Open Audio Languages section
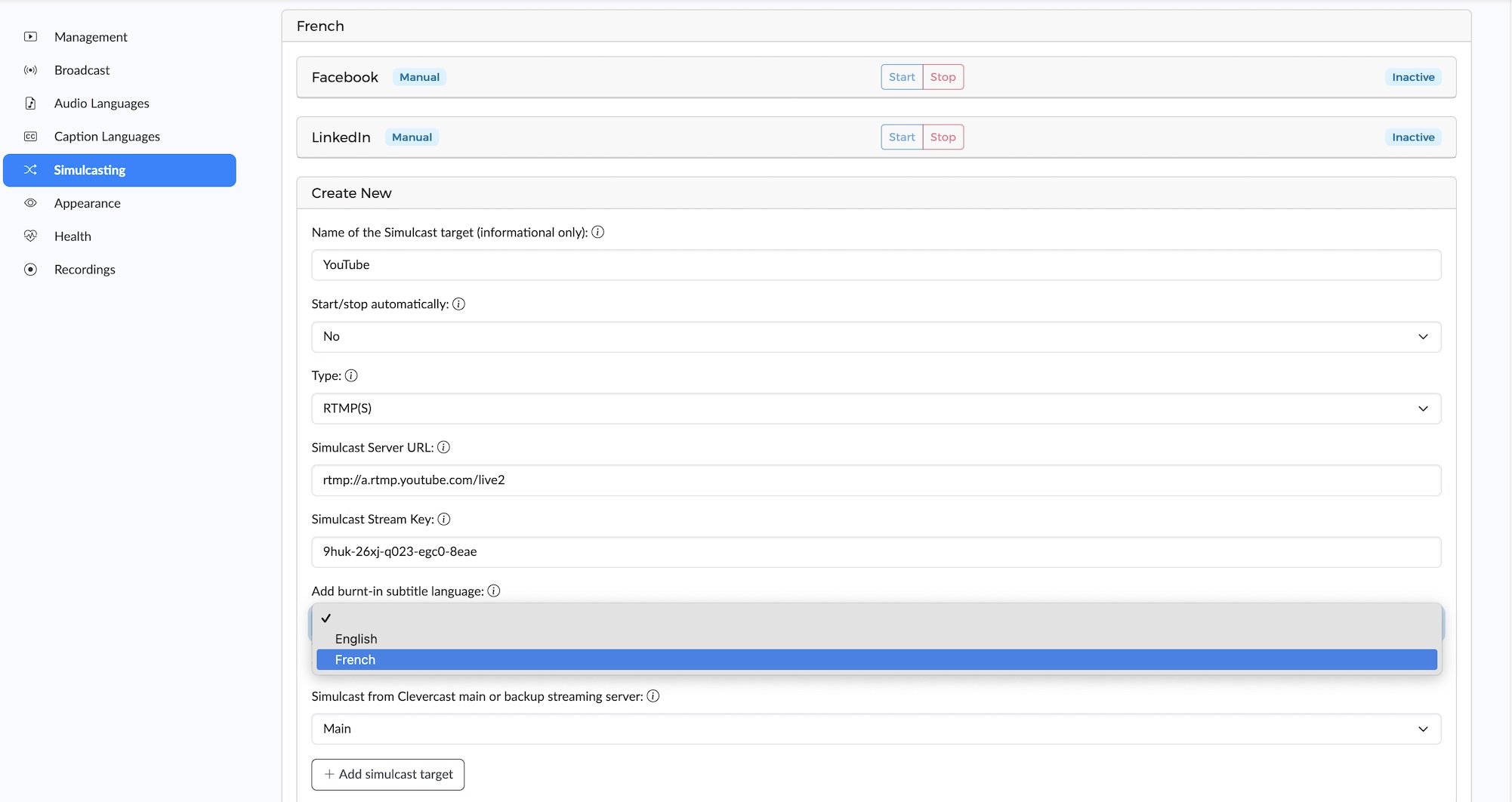 coord(119,103)
